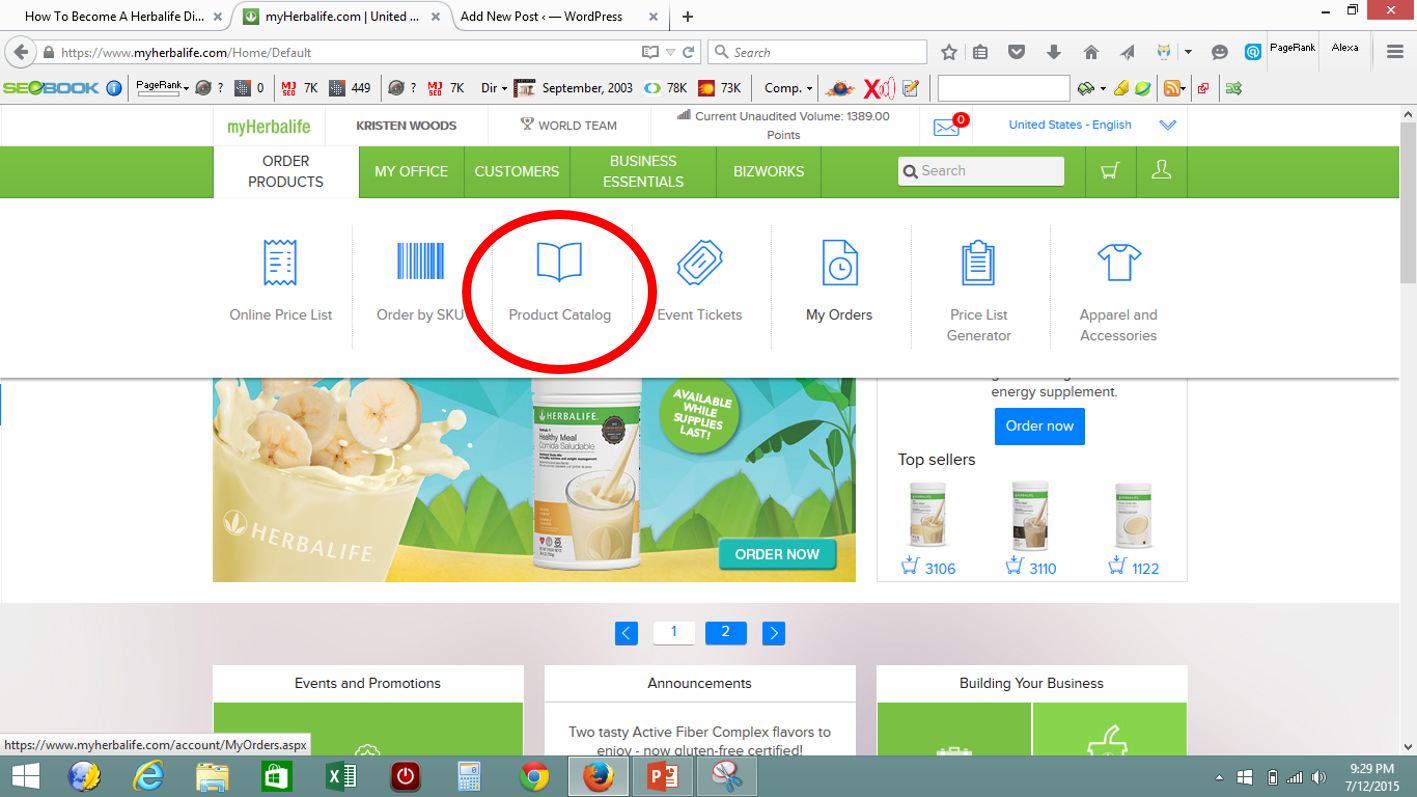Open File Explorer from the taskbar

(x=212, y=777)
